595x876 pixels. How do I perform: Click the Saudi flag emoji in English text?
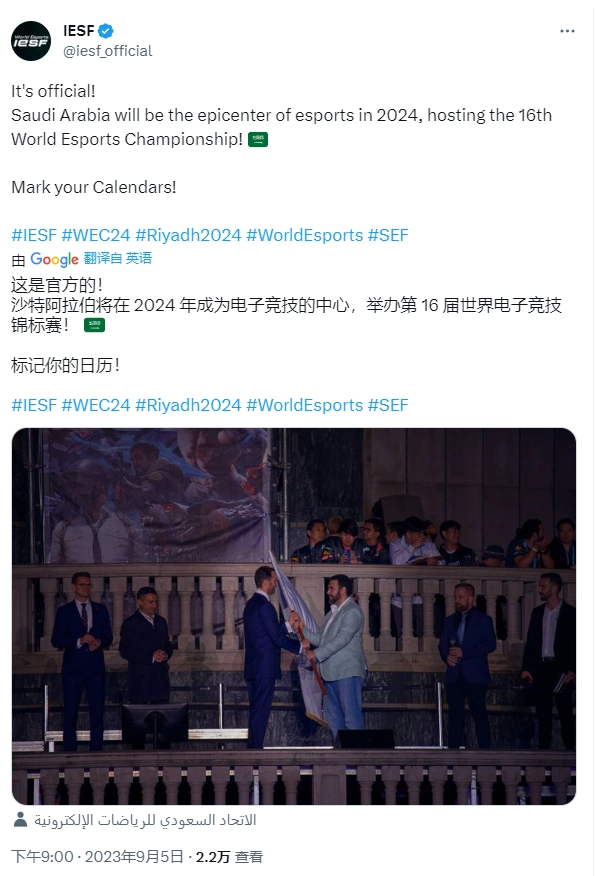258,139
